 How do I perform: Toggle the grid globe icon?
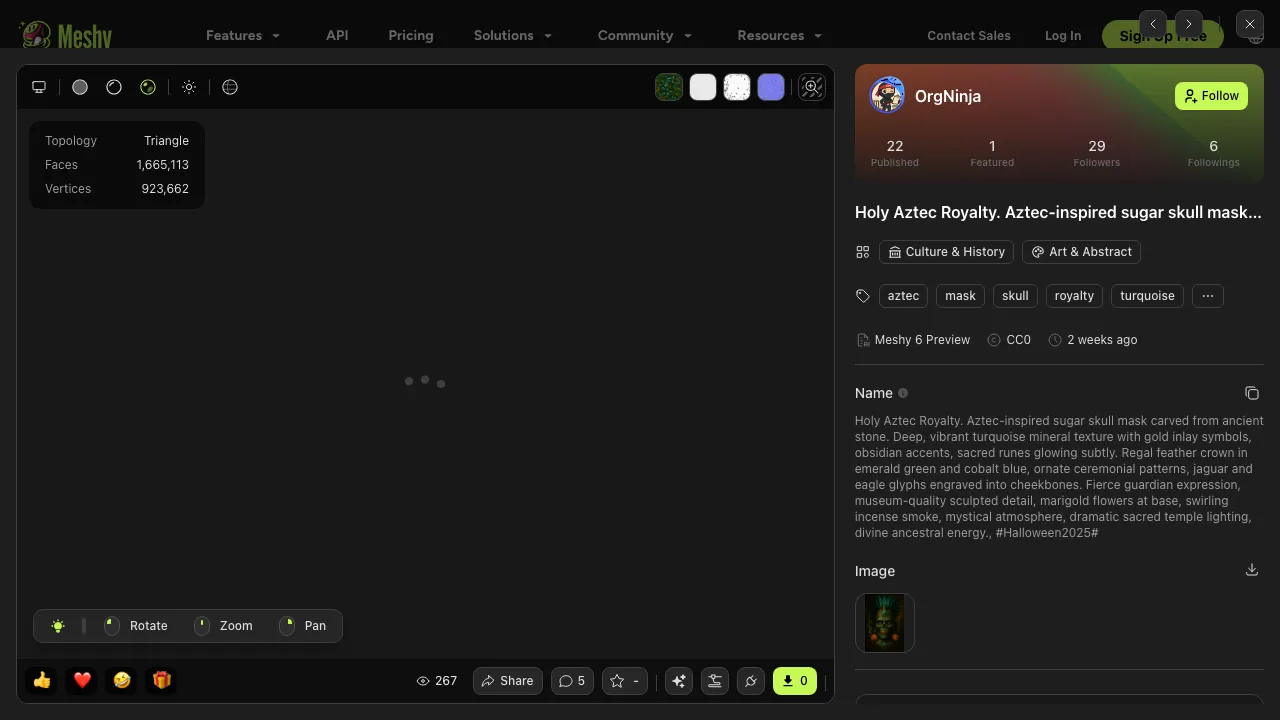click(x=230, y=87)
